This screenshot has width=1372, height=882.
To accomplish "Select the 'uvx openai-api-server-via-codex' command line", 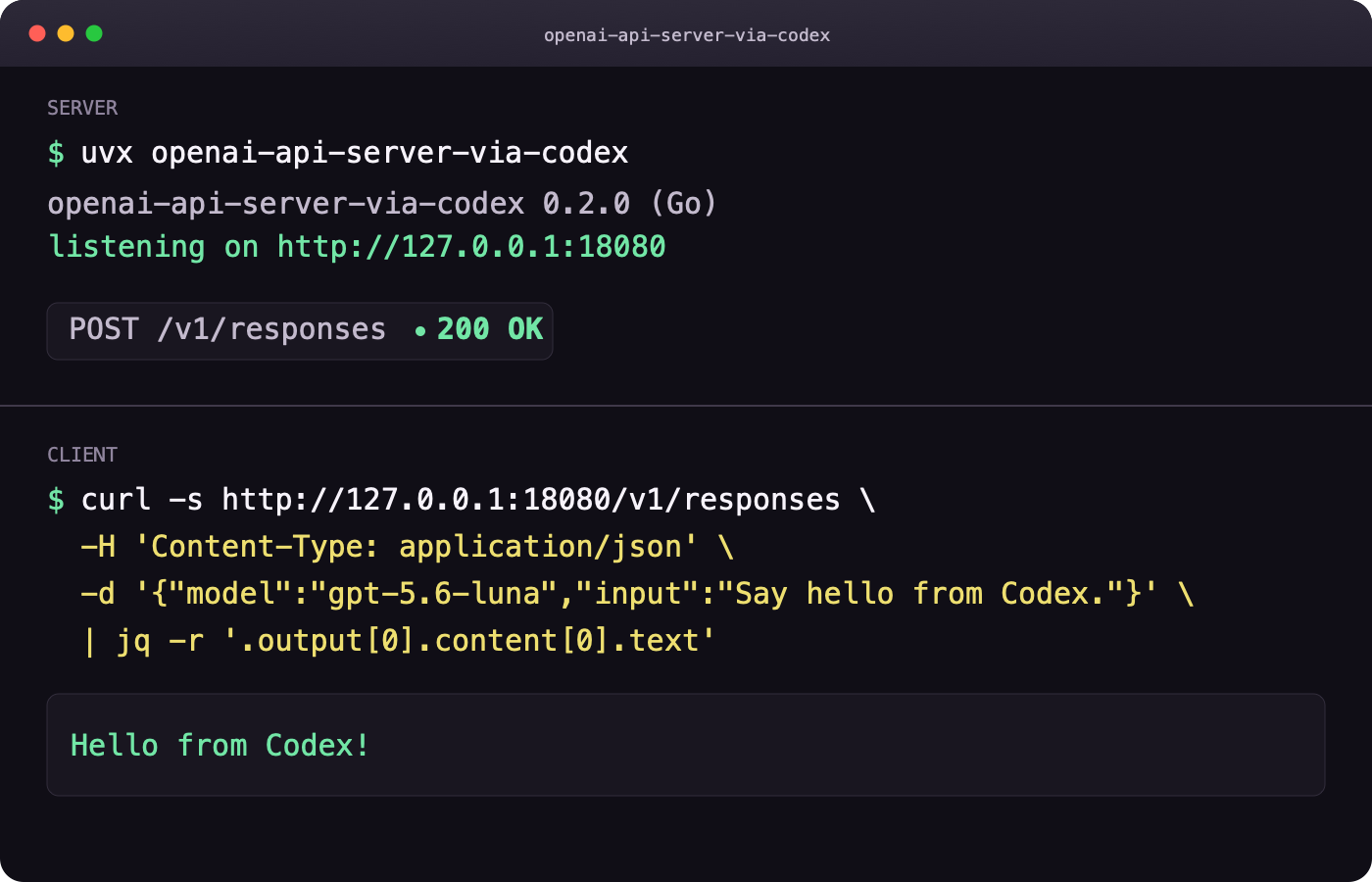I will pos(338,153).
